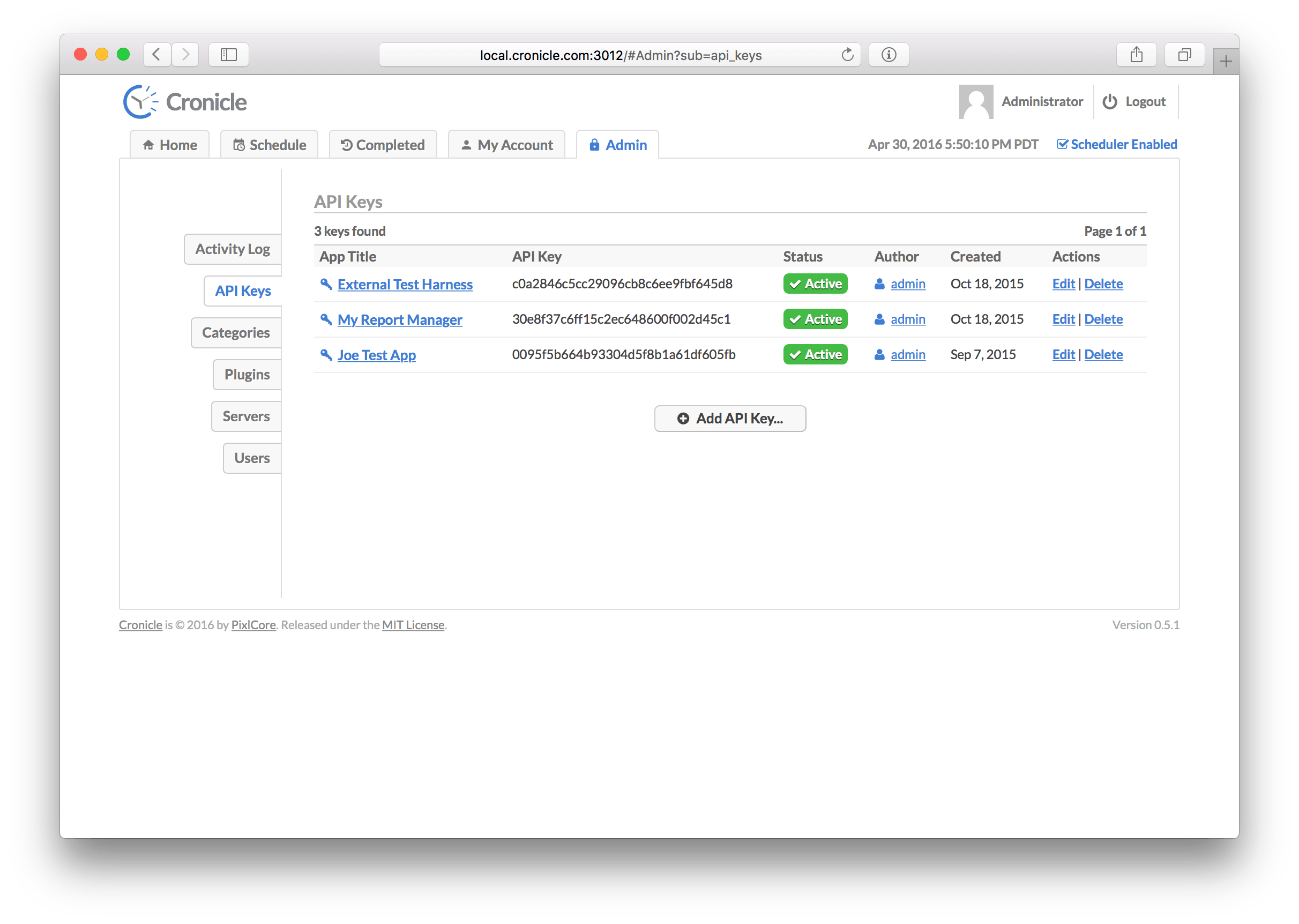This screenshot has height=924, width=1299.
Task: Click the Cronicle clock logo icon
Action: click(x=140, y=102)
